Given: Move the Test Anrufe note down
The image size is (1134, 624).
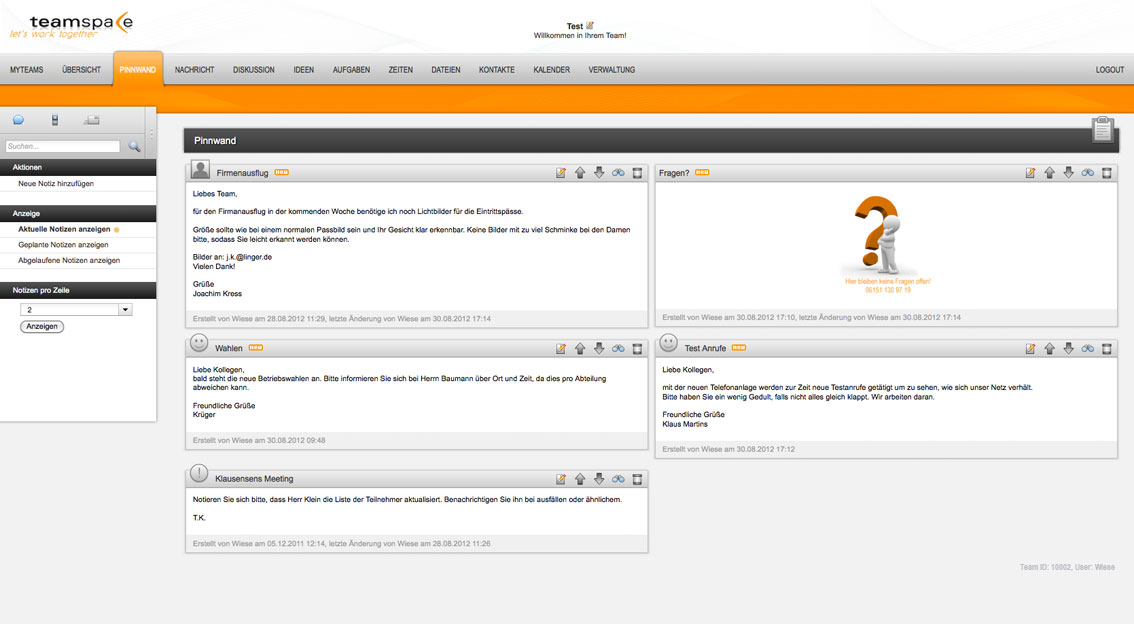Looking at the screenshot, I should pos(1068,349).
